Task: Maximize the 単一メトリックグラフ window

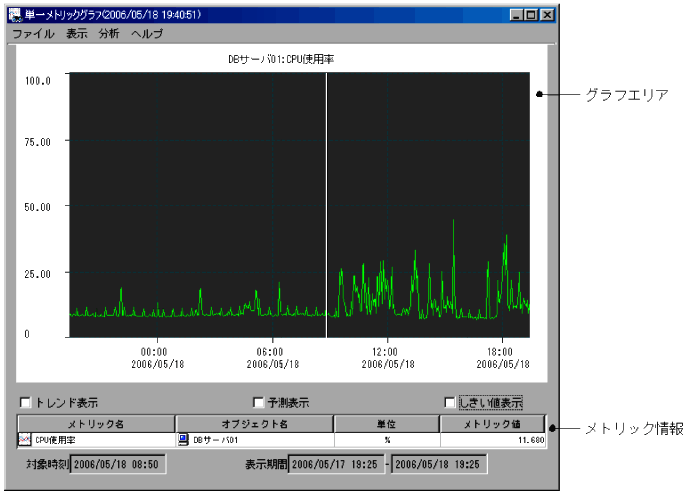Action: click(x=531, y=15)
